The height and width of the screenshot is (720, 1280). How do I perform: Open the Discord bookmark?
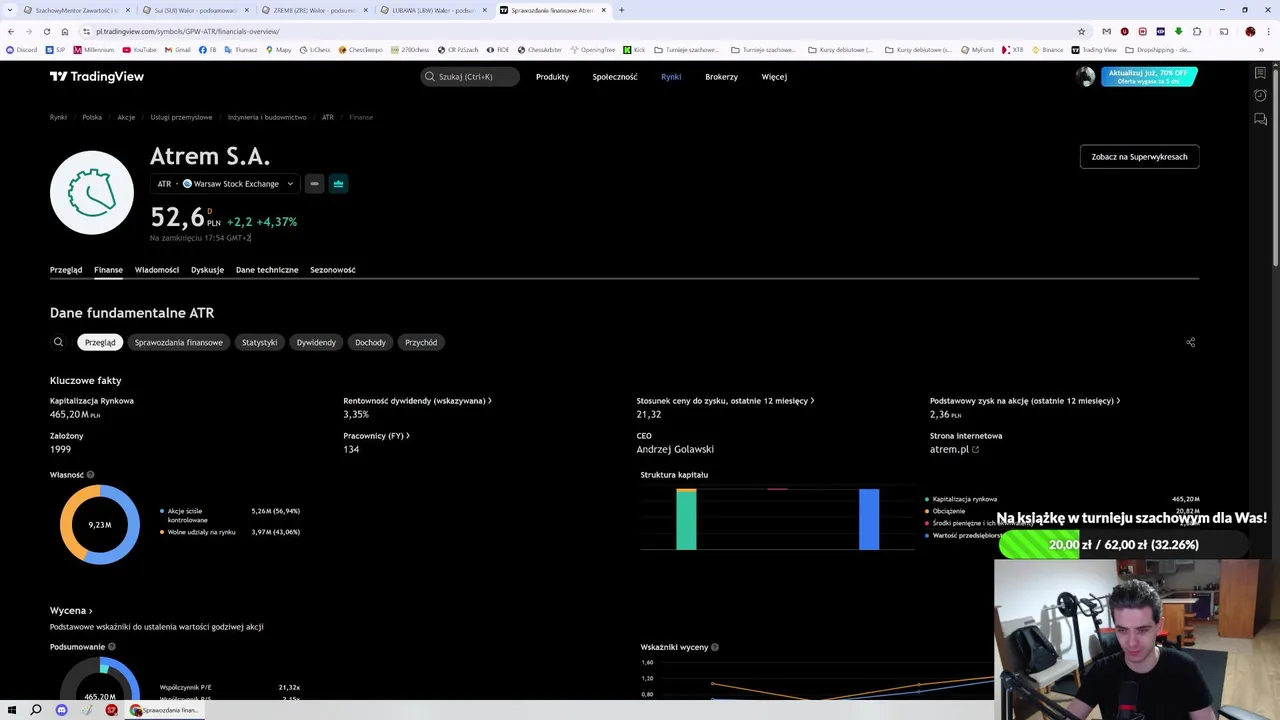pos(21,49)
